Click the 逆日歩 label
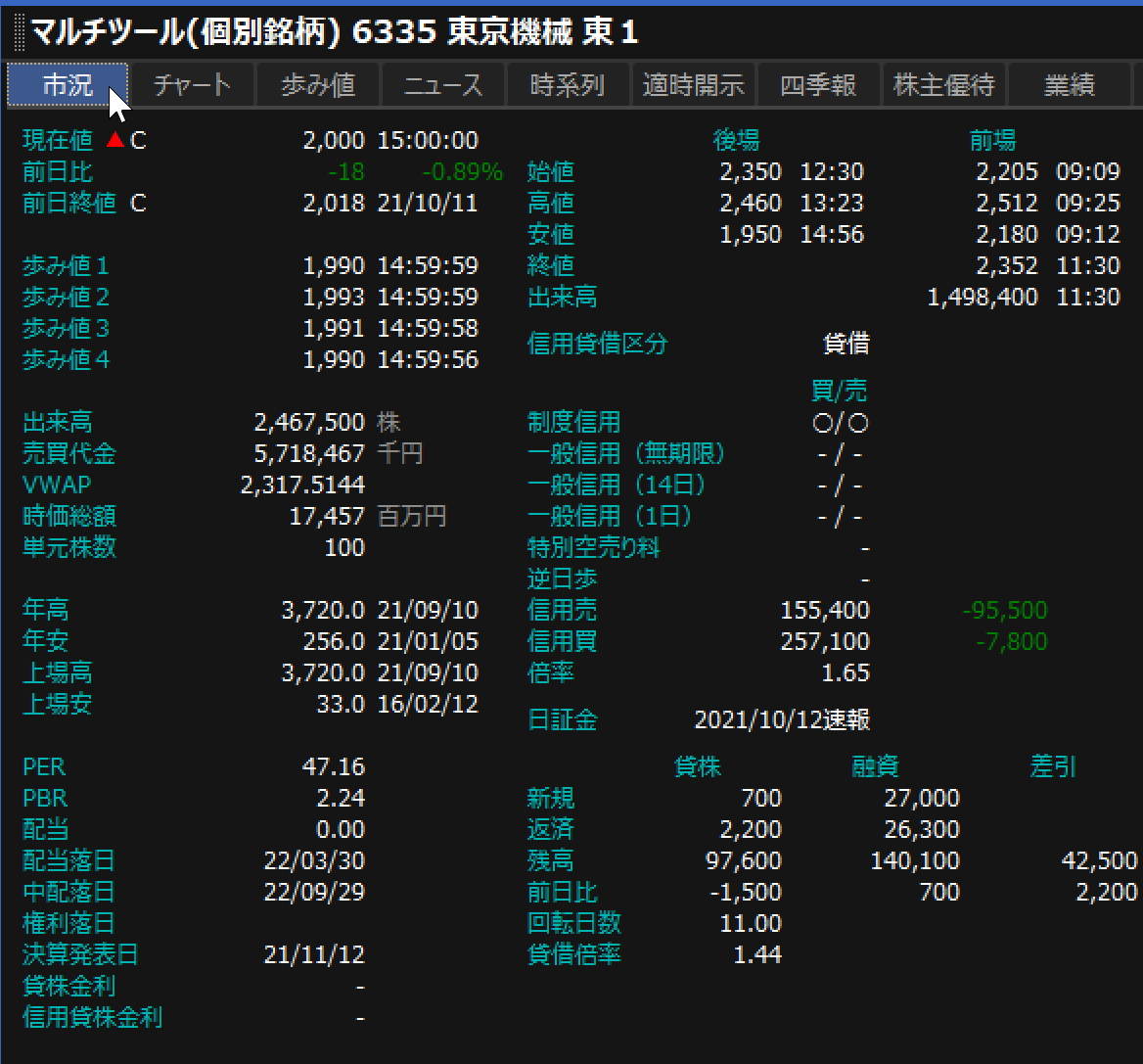 point(562,579)
